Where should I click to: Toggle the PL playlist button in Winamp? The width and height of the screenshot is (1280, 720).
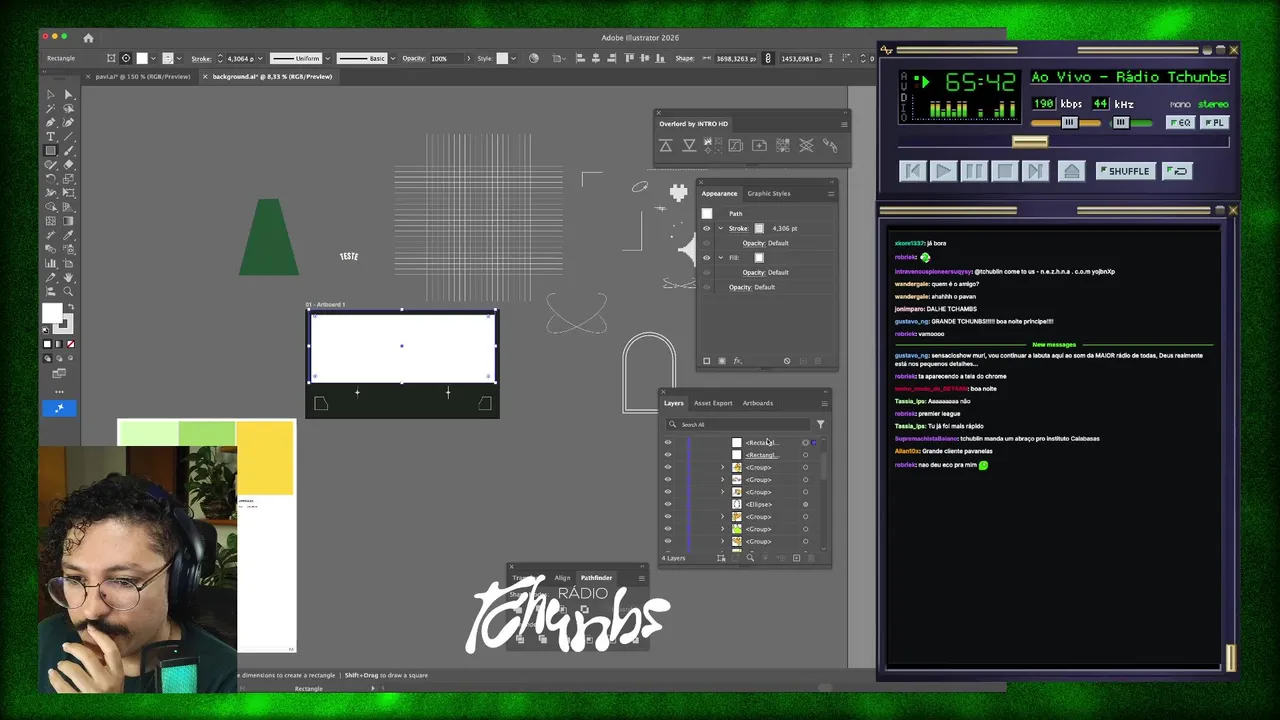1215,122
